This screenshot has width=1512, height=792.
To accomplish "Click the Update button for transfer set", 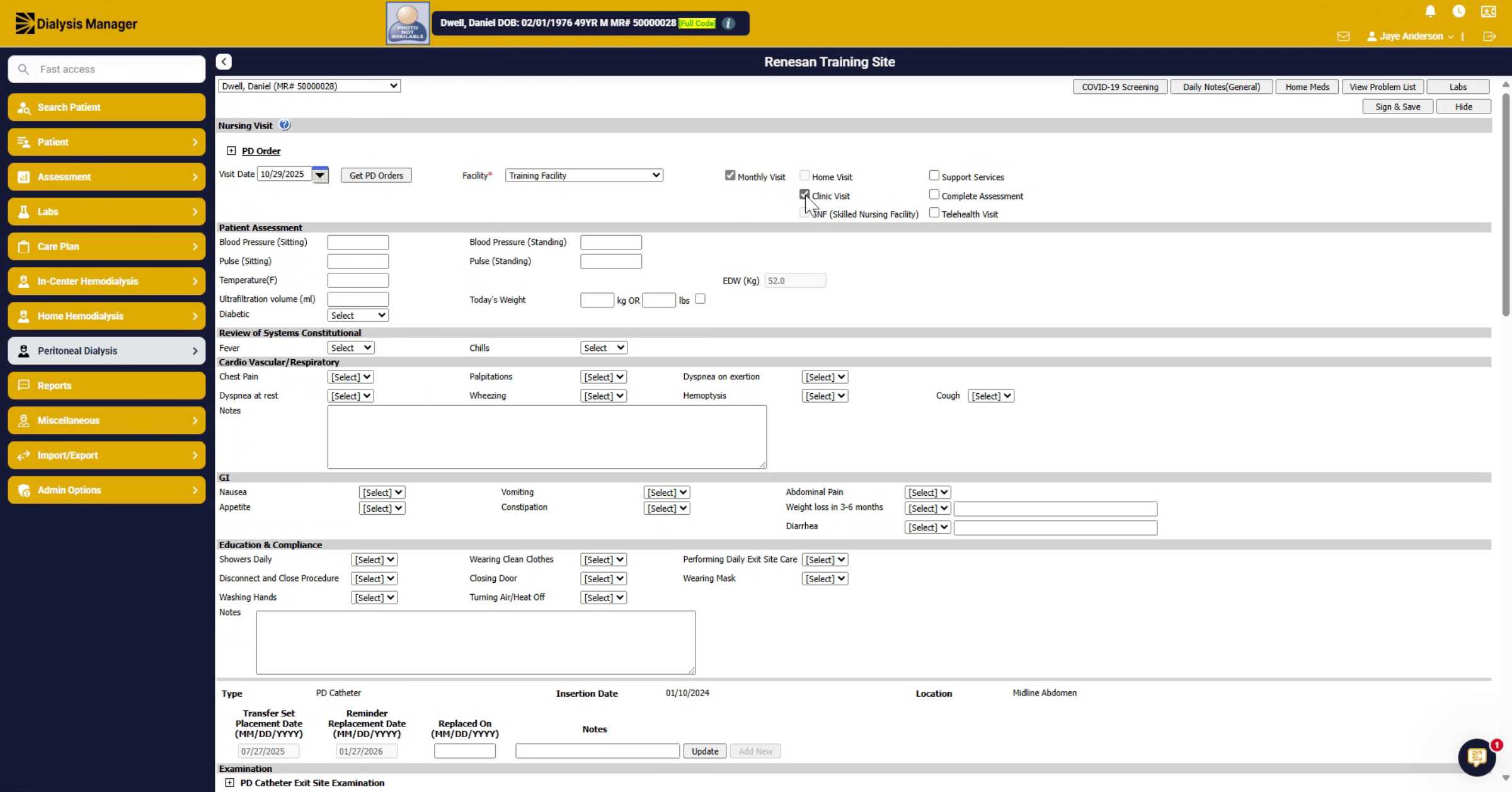I will (705, 751).
